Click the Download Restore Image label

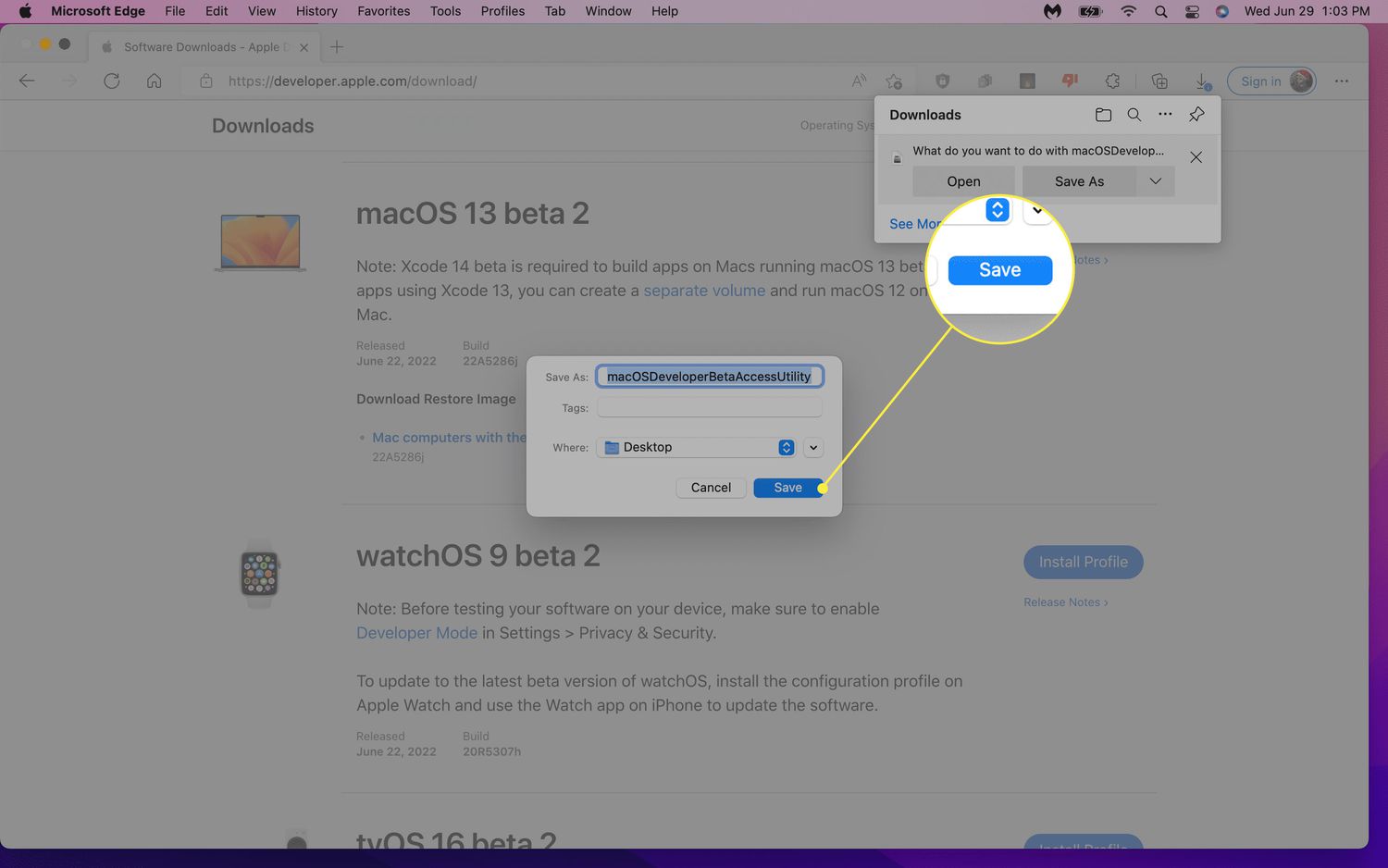coord(436,399)
